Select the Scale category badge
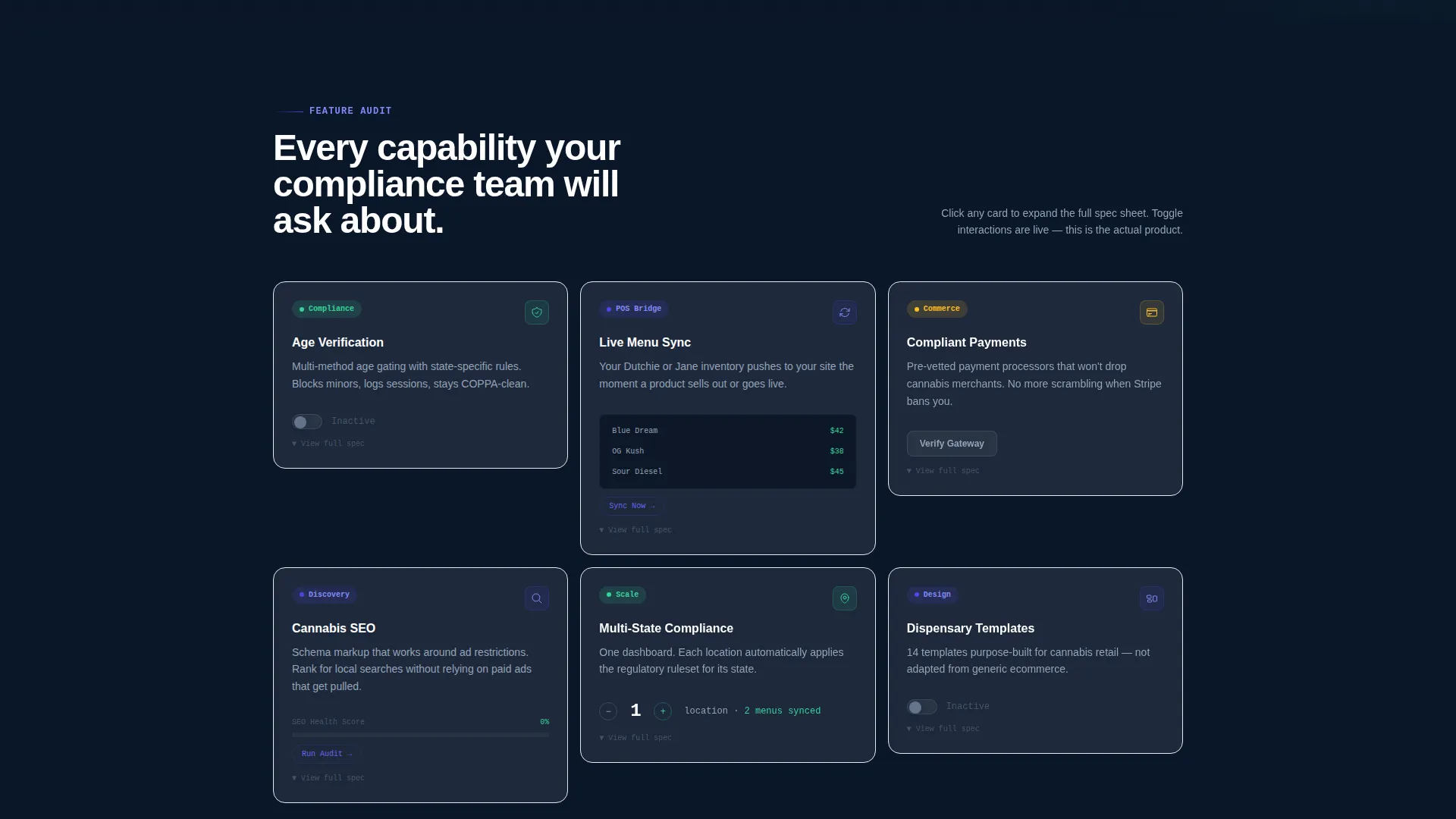The width and height of the screenshot is (1456, 819). pyautogui.click(x=623, y=595)
